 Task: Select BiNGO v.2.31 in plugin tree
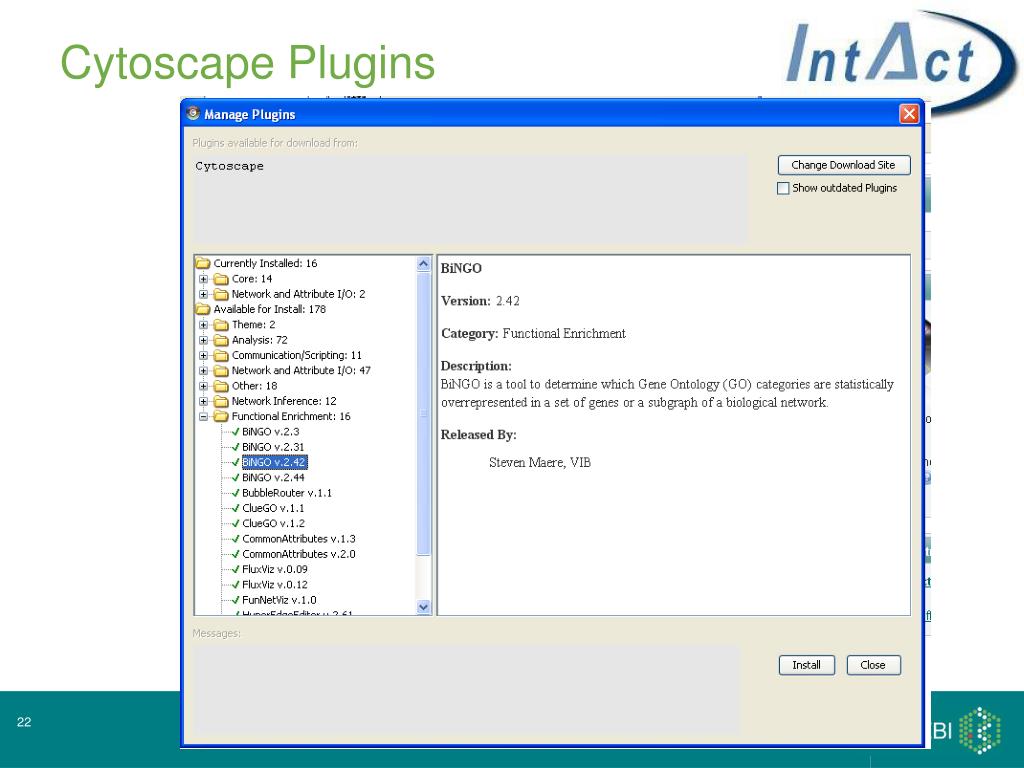273,447
